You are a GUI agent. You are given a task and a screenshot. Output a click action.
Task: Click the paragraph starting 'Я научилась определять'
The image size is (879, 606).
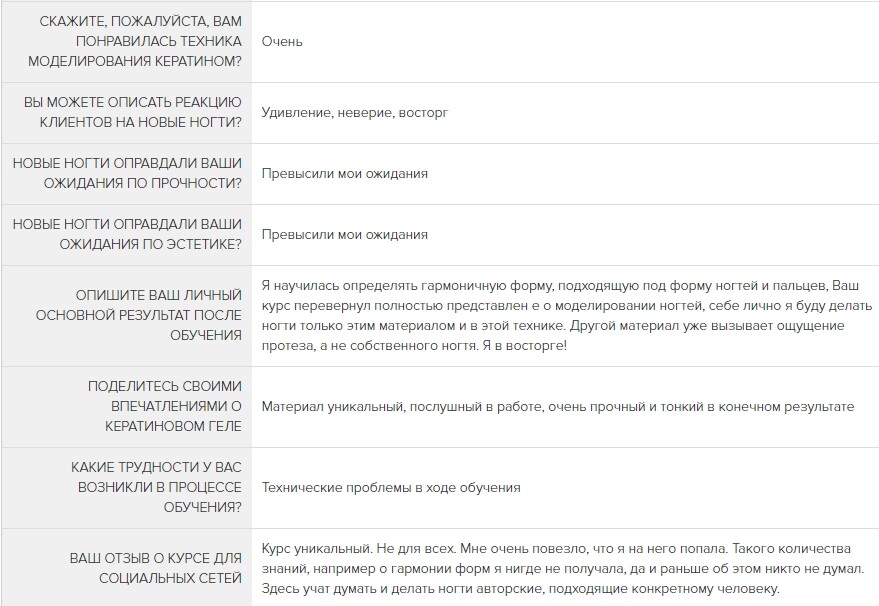pos(567,316)
